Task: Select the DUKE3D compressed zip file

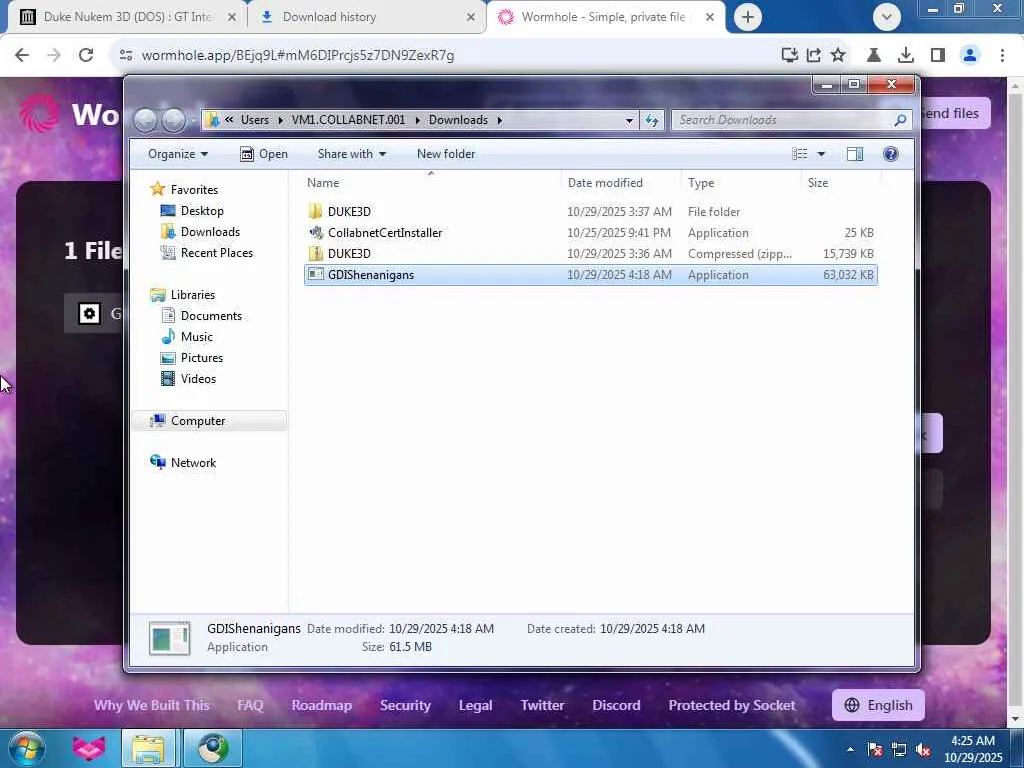Action: (x=590, y=253)
